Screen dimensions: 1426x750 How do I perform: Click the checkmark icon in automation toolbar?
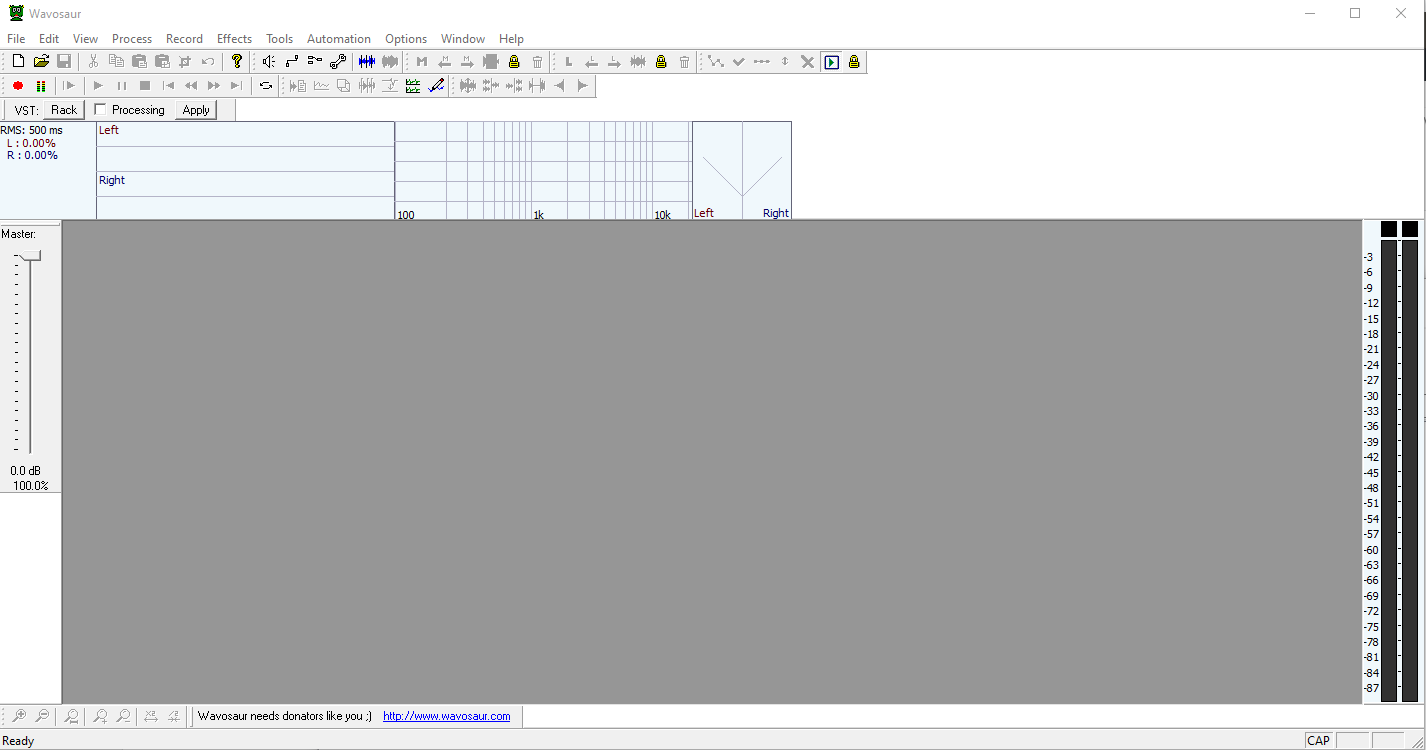click(739, 62)
